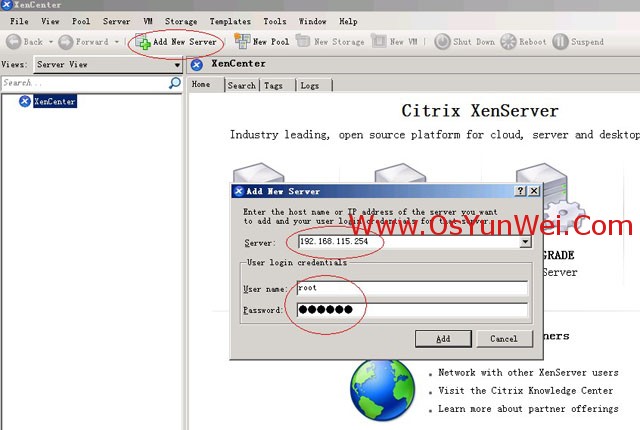Click Add New Server toolbar button
Viewport: 640px width, 430px height.
(176, 42)
